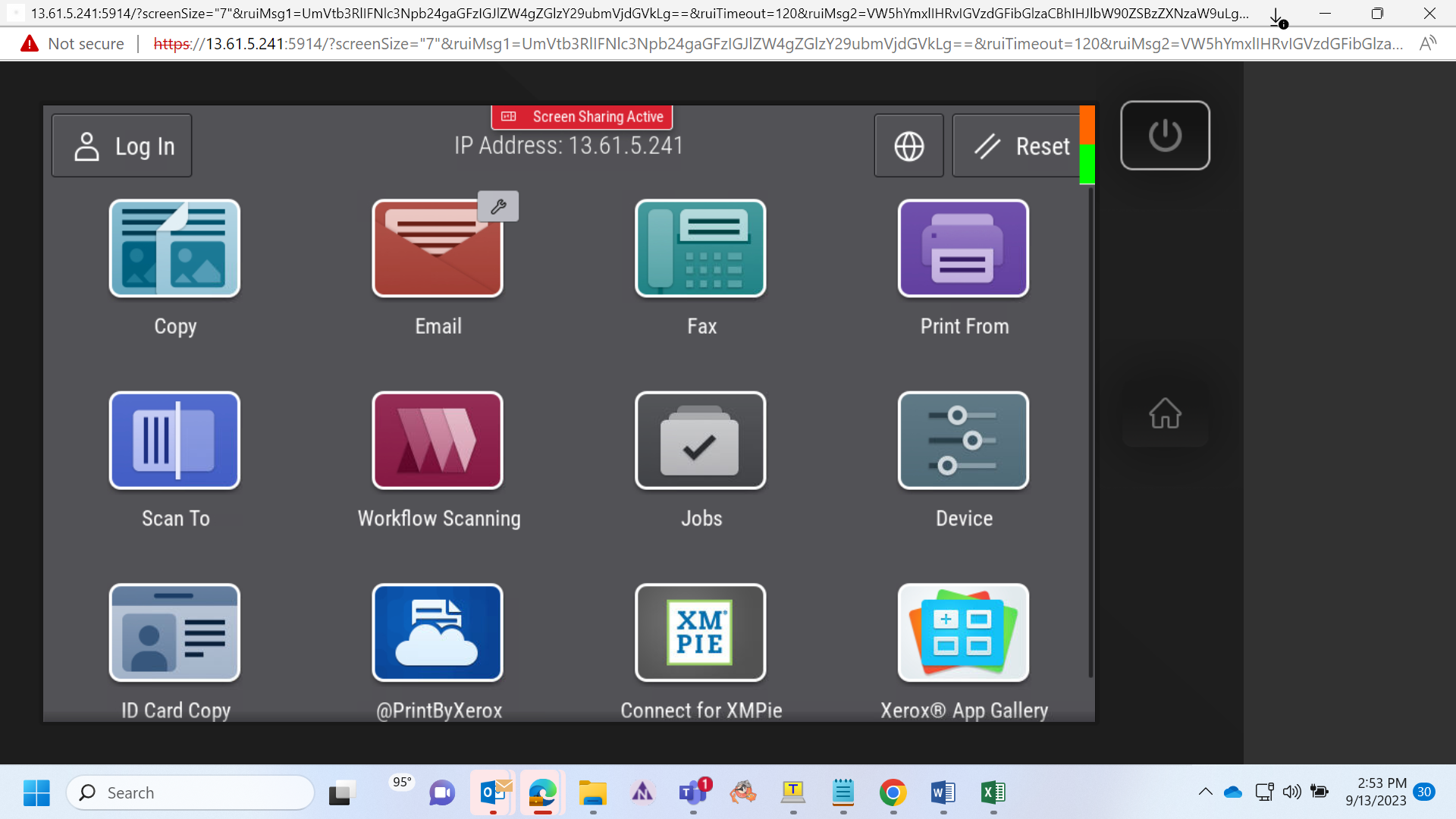The image size is (1456, 819).
Task: Open the Jobs app
Action: (x=701, y=440)
